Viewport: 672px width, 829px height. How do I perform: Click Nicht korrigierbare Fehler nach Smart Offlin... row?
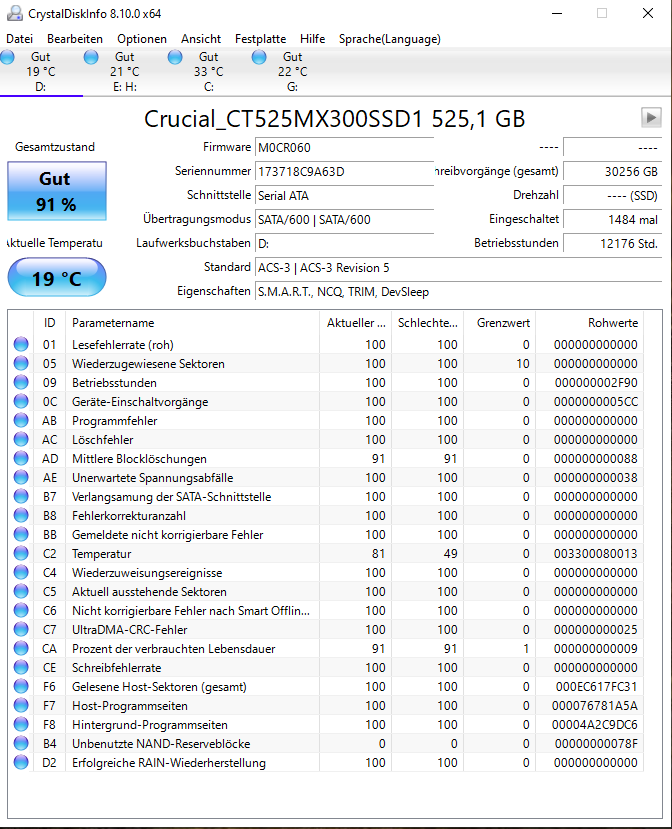coord(327,611)
